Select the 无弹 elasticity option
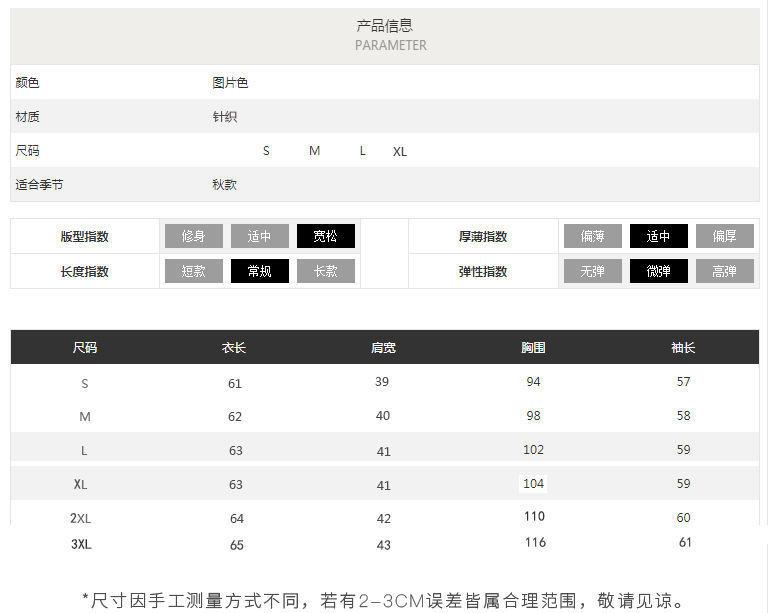Image resolution: width=768 pixels, height=613 pixels. tap(592, 271)
